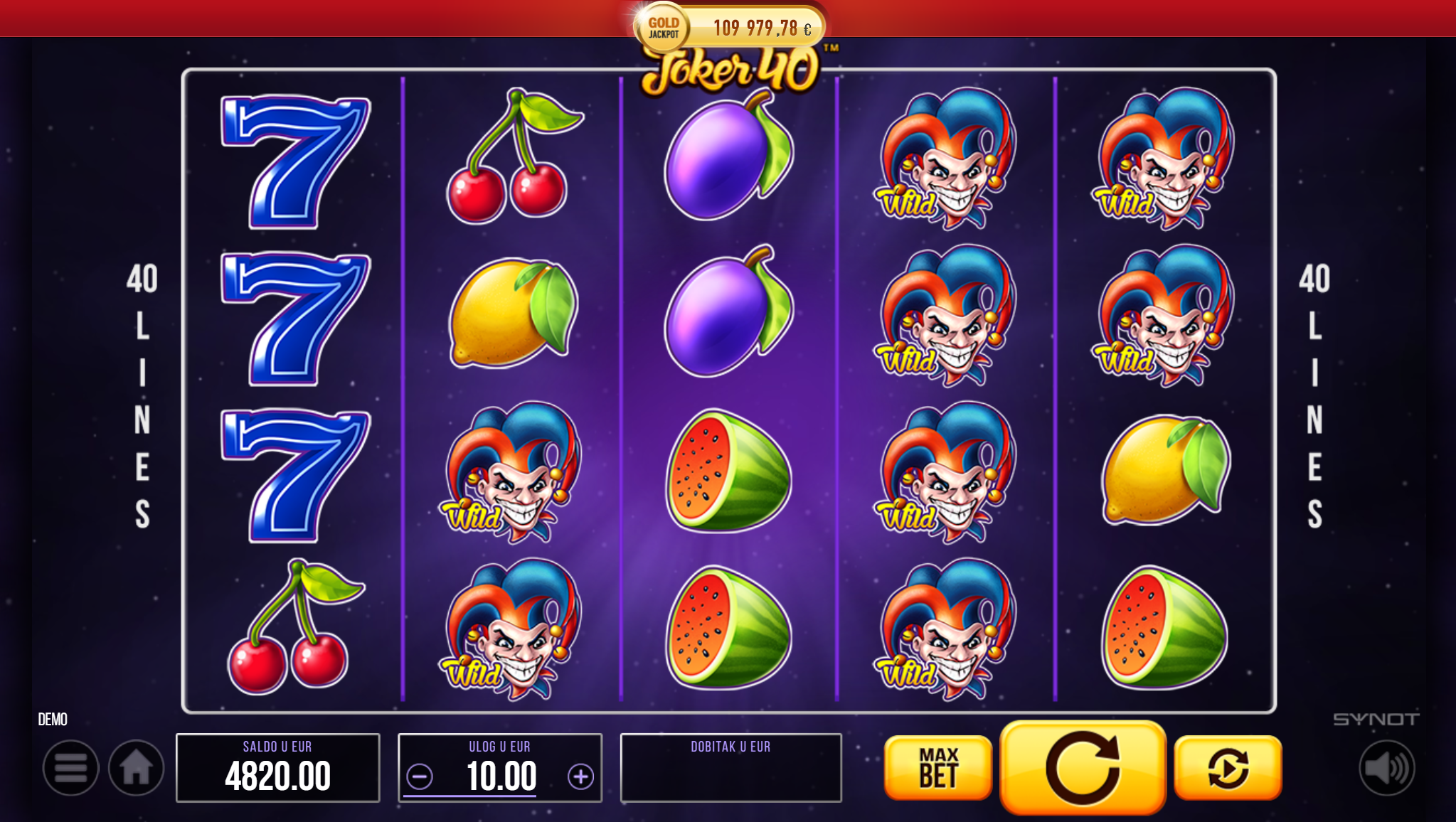Viewport: 1456px width, 822px height.
Task: Mute the game sound speaker icon
Action: [x=1386, y=768]
